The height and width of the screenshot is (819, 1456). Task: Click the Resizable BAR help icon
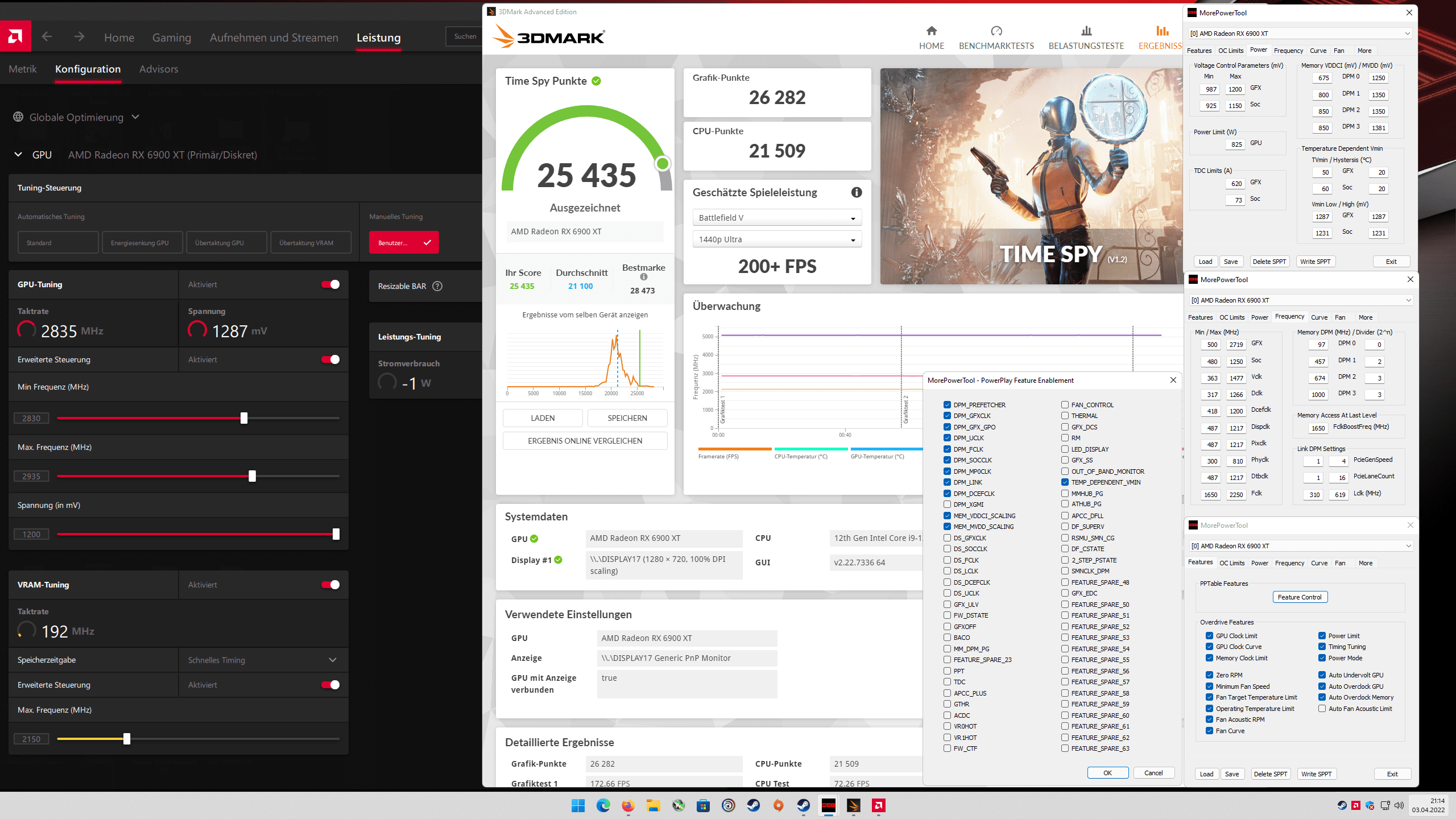(x=437, y=286)
